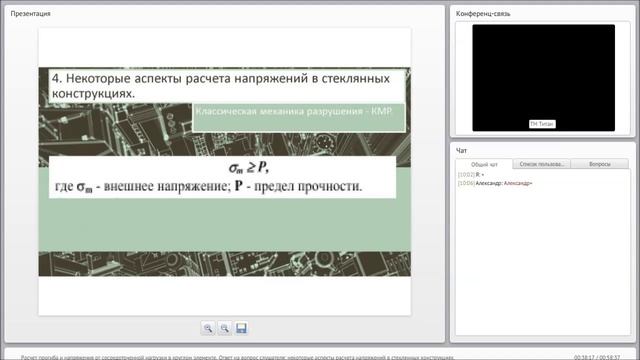Click the zoom in magnifier icon
640x360 pixels.
click(208, 328)
